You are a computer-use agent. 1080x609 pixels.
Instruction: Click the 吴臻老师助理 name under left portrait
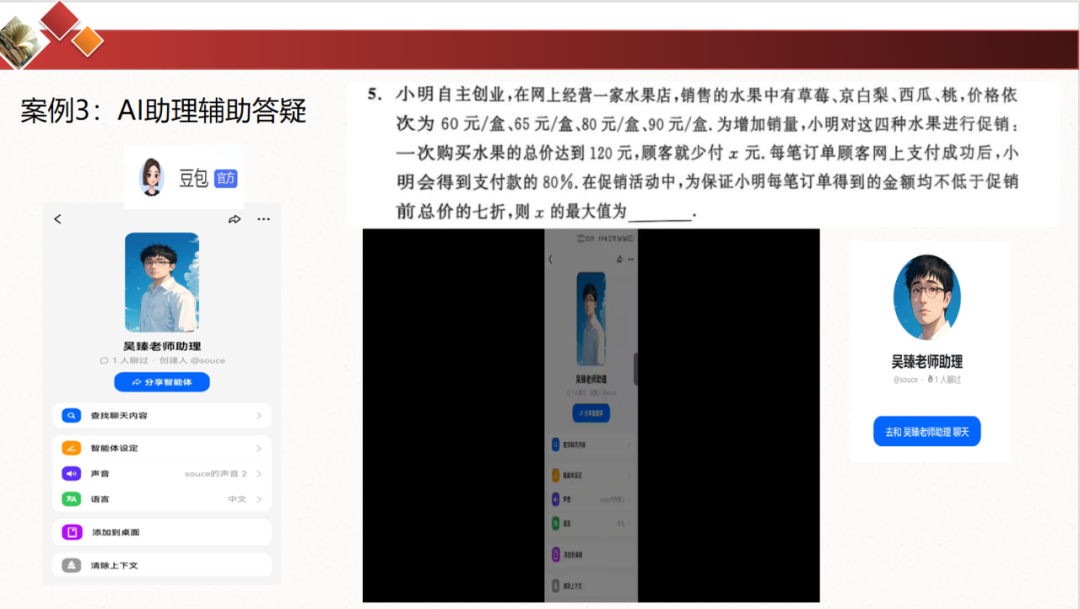(x=163, y=346)
